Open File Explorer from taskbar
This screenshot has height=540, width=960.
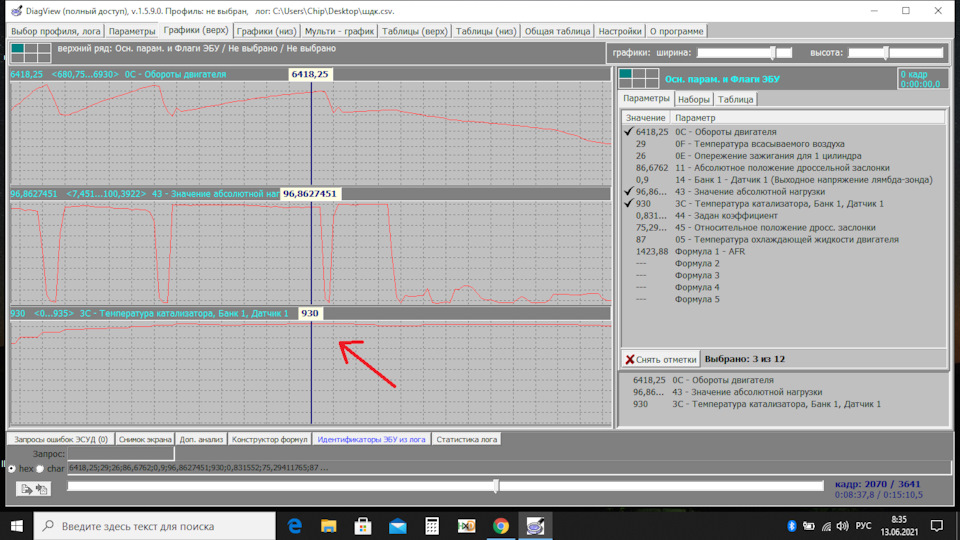(329, 526)
